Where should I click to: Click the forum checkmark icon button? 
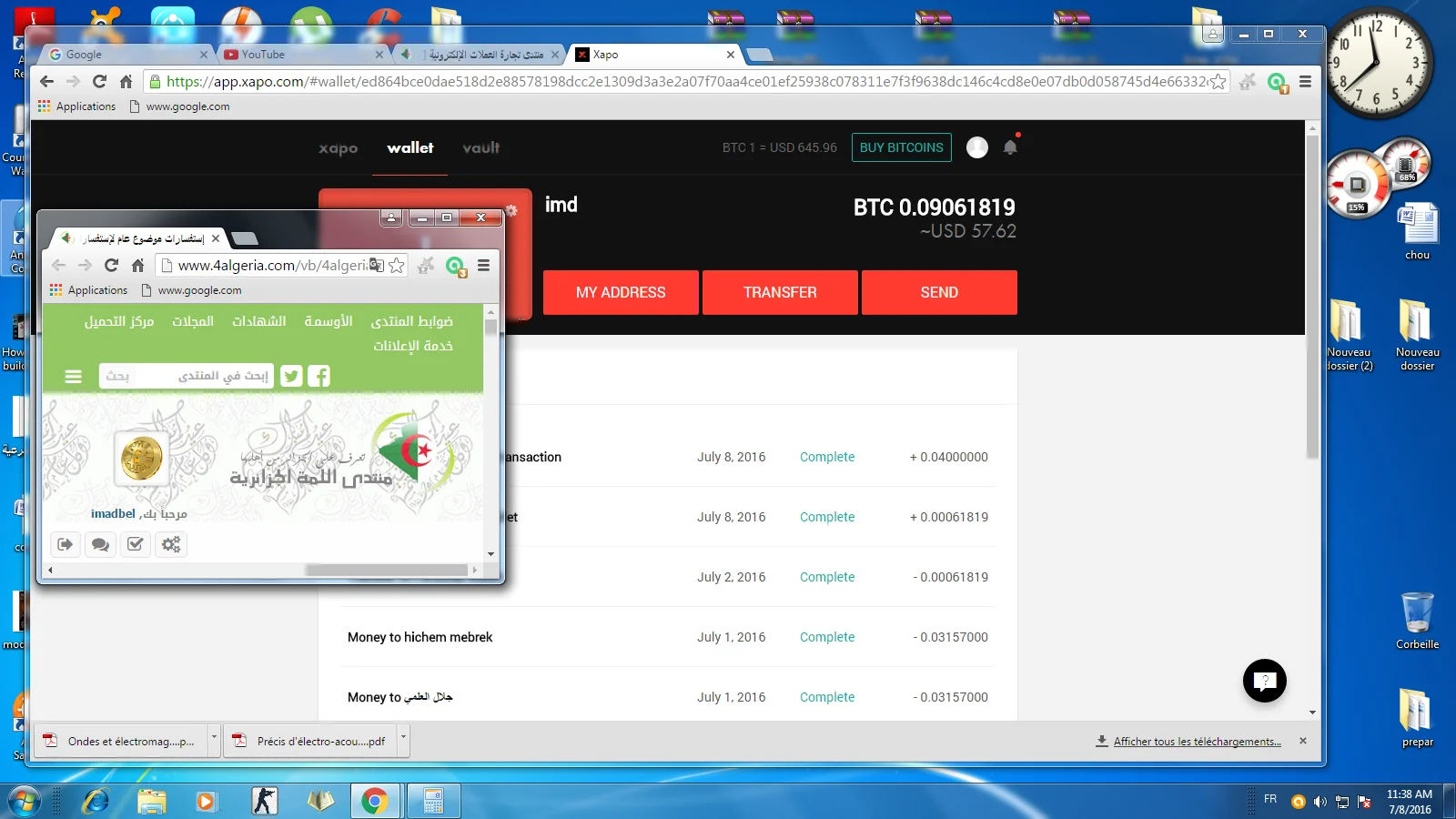pyautogui.click(x=136, y=544)
